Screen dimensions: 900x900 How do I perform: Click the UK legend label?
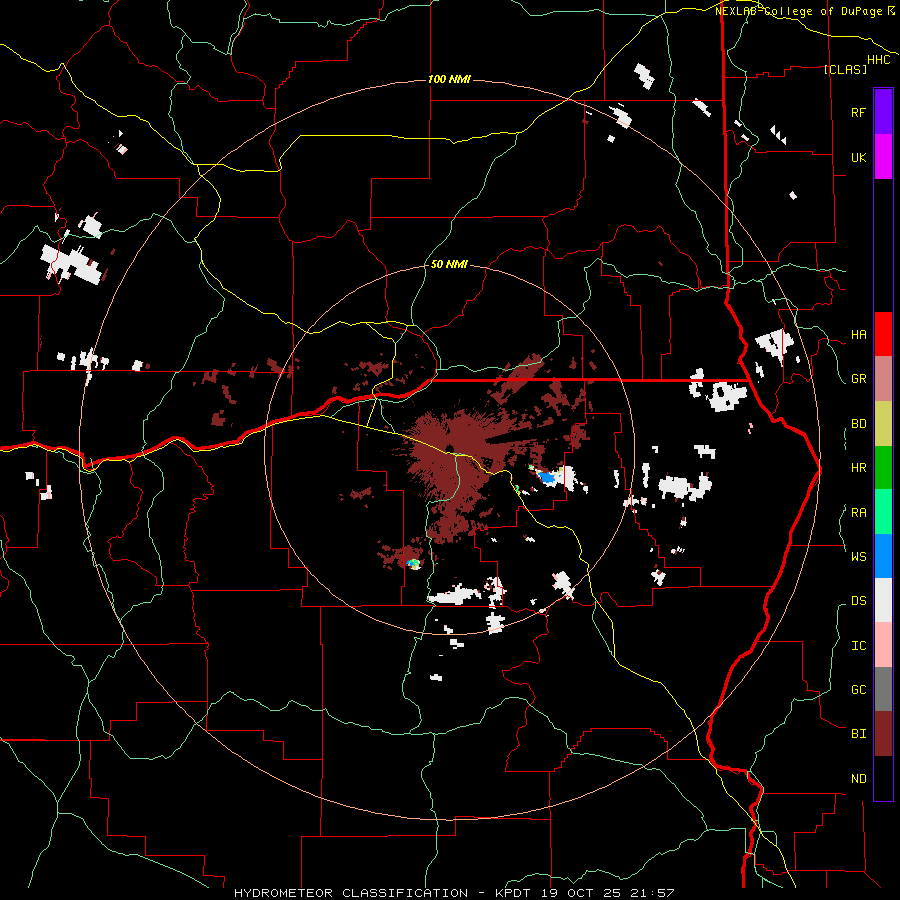(x=858, y=157)
